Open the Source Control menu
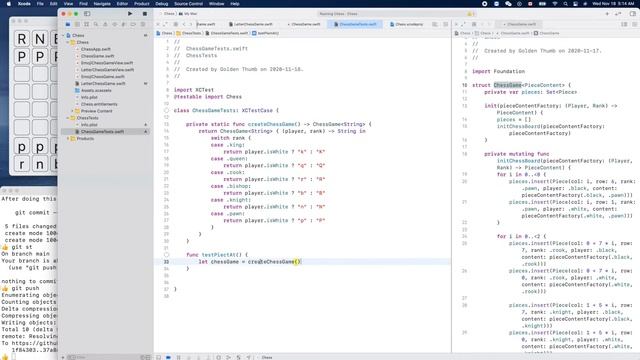The height and width of the screenshot is (360, 640). pos(188,4)
